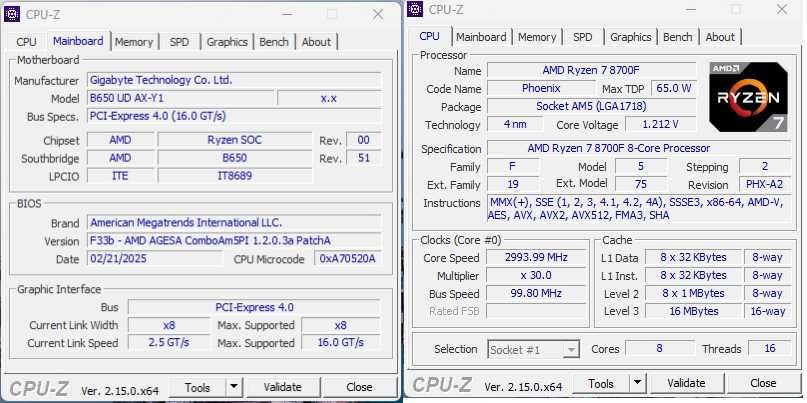Click Bus Specs value PCI-Express 4.0 (16.0 GT/s)

[x=234, y=116]
